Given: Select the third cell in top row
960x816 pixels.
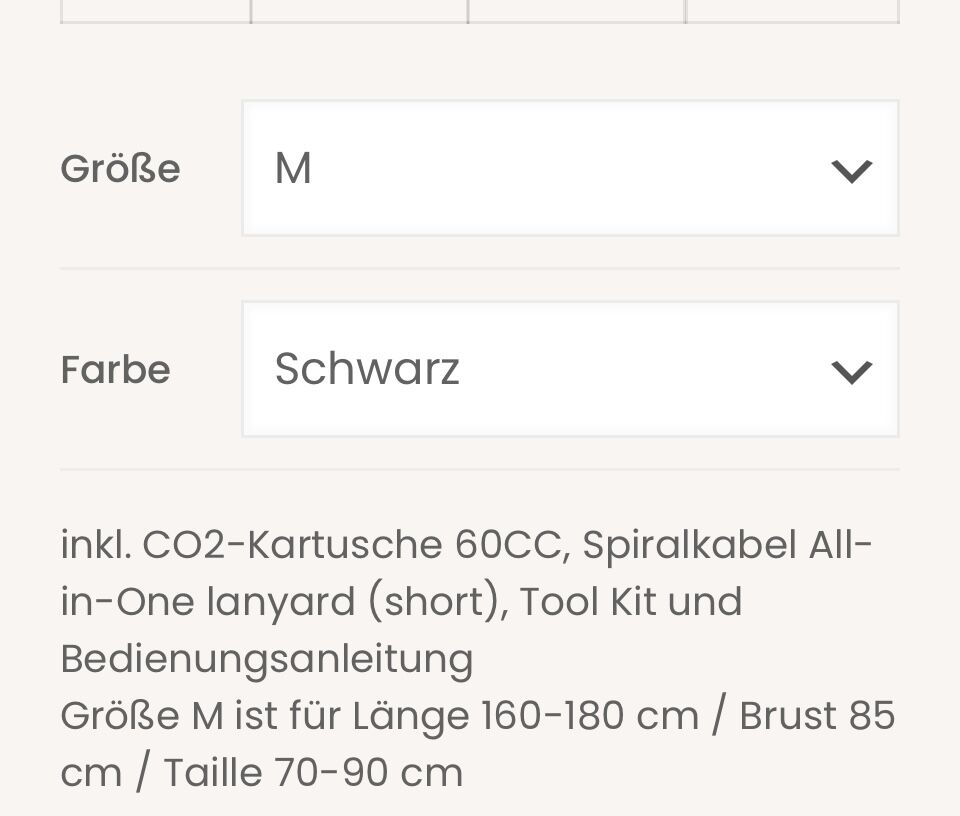Looking at the screenshot, I should point(576,10).
